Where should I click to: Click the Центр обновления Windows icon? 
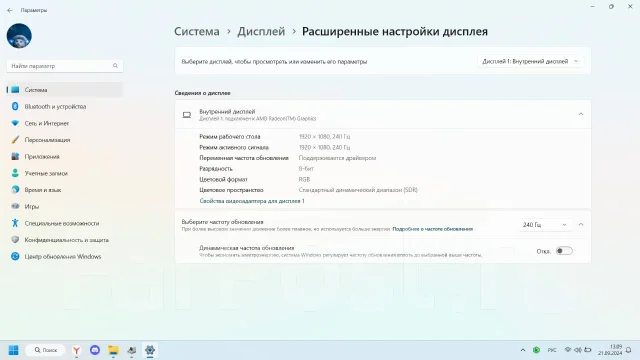click(16, 256)
